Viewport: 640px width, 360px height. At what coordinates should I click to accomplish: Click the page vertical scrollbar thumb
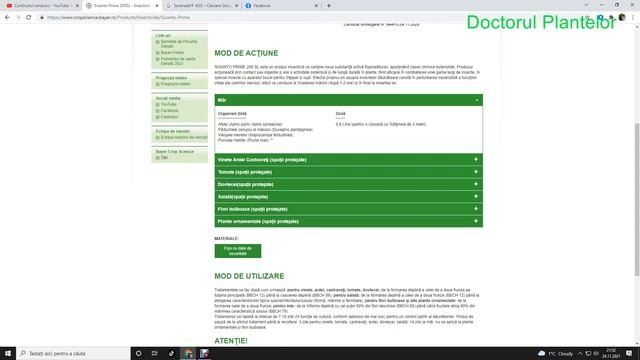coord(637,200)
